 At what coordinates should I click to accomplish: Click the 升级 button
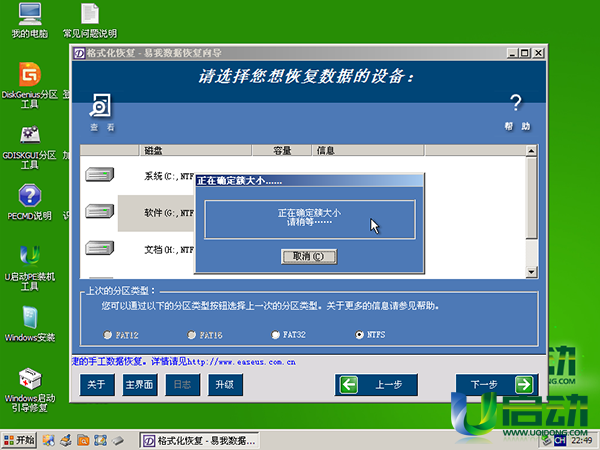click(225, 385)
